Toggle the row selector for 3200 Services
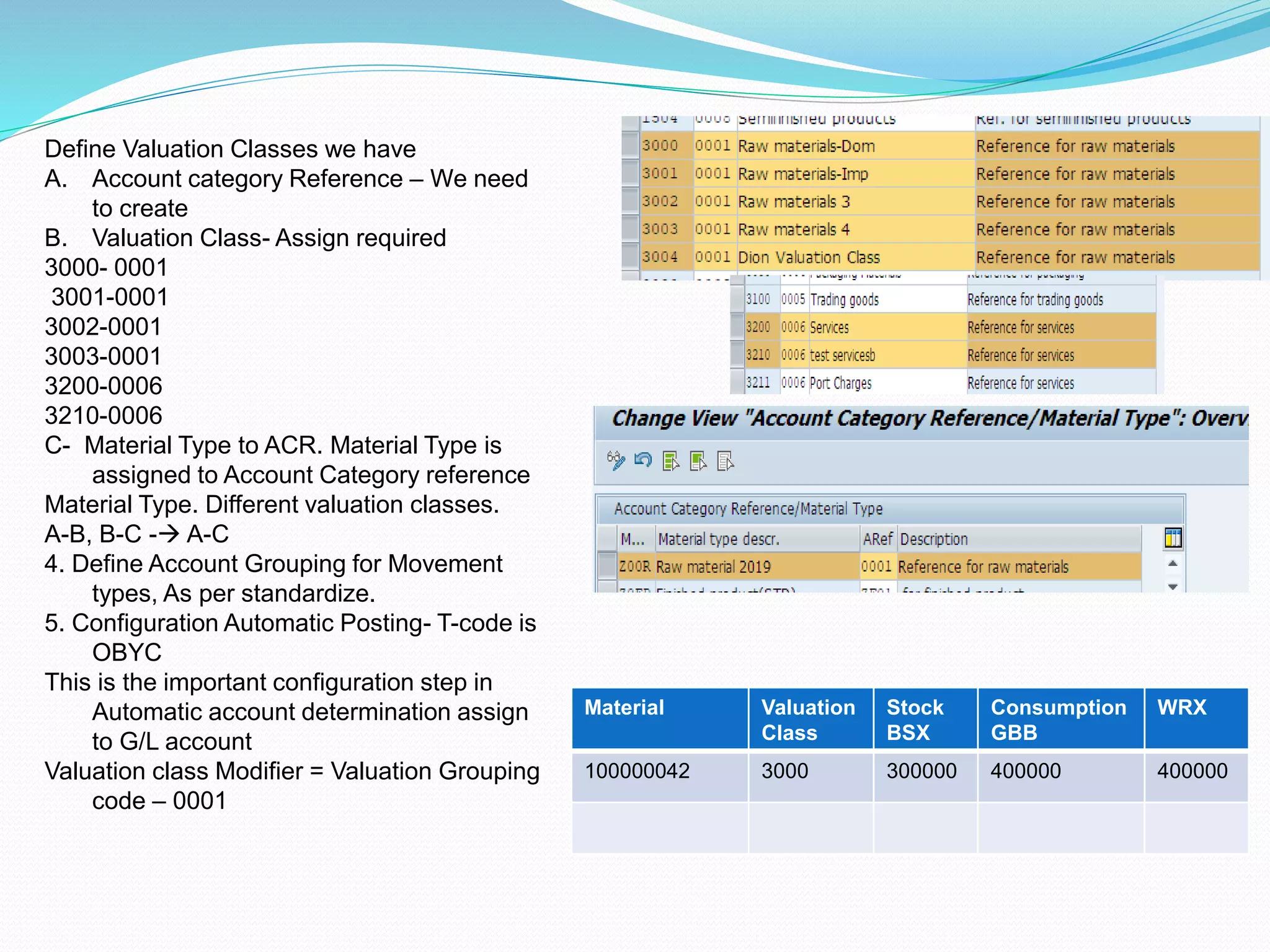Viewport: 1270px width, 952px height. click(737, 327)
